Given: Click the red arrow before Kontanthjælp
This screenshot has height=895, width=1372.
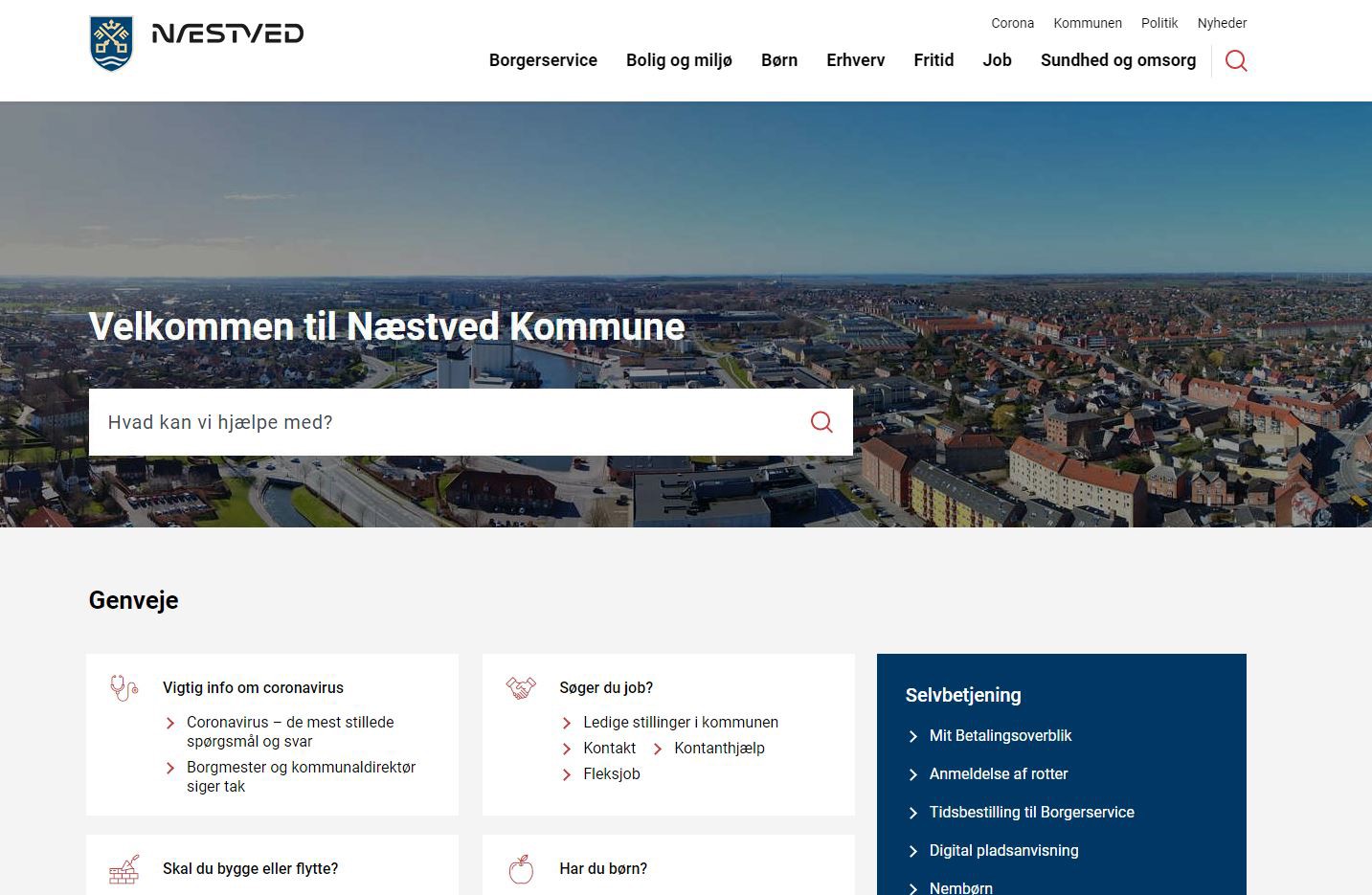Looking at the screenshot, I should [658, 750].
